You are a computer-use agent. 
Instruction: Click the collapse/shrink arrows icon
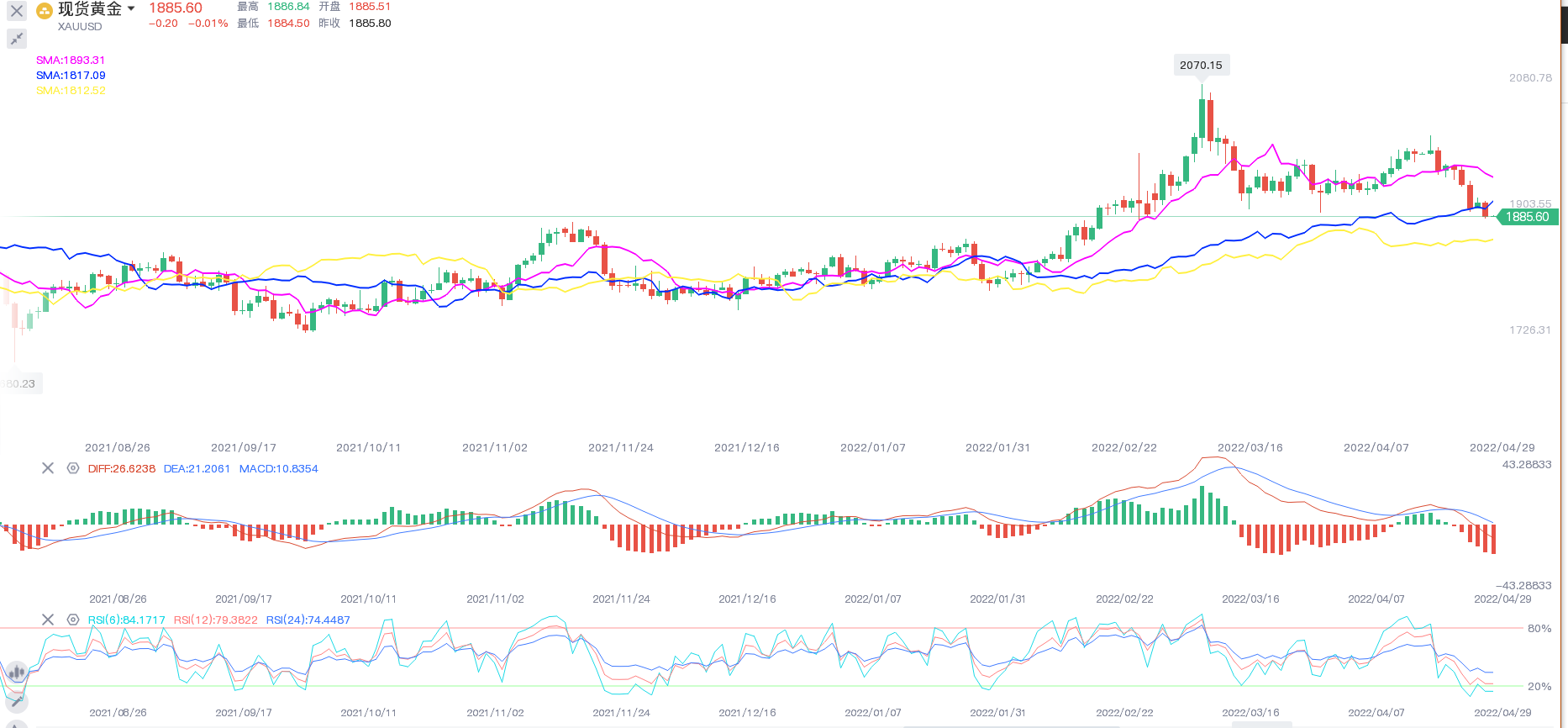click(x=17, y=39)
